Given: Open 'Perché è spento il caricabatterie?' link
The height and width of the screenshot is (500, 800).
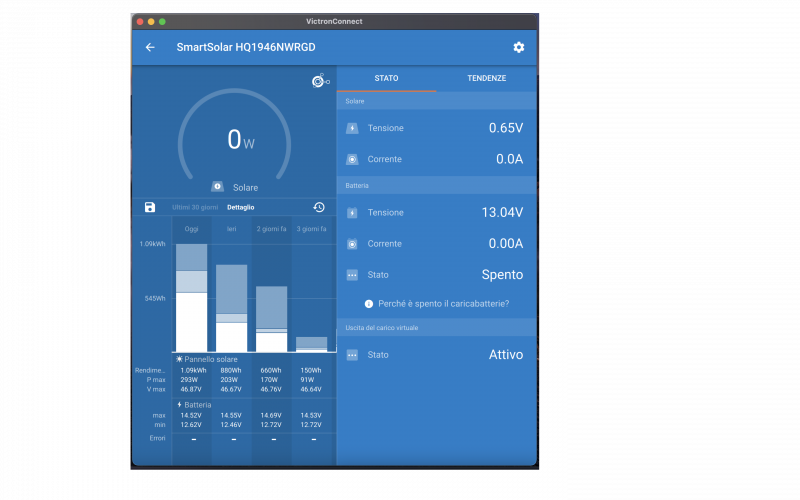Looking at the screenshot, I should tap(443, 304).
